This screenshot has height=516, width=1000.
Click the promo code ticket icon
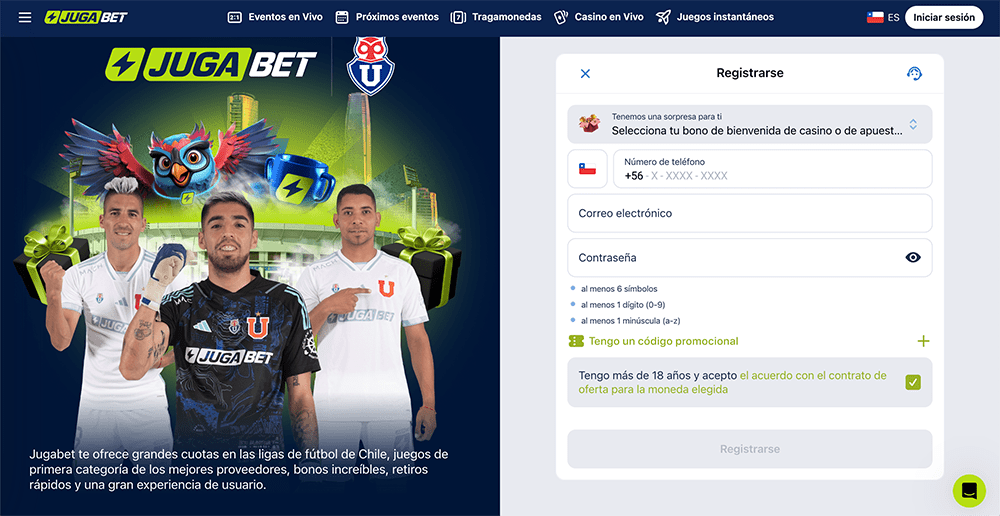576,341
